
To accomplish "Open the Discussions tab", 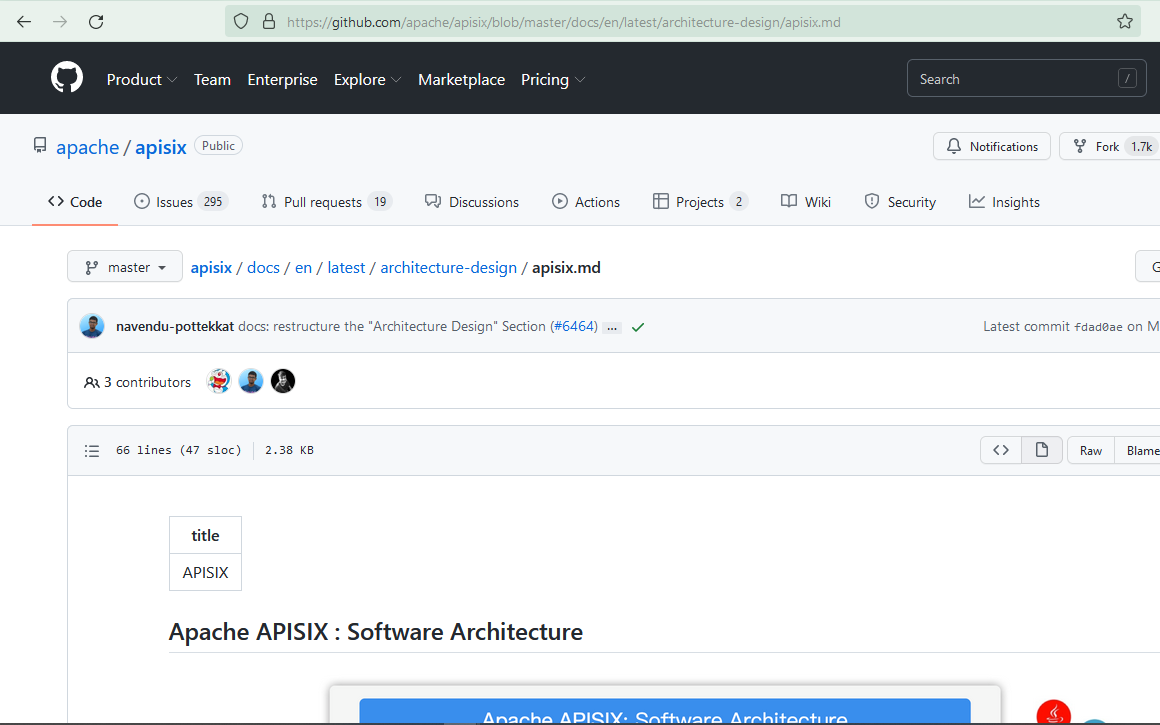I will [471, 202].
